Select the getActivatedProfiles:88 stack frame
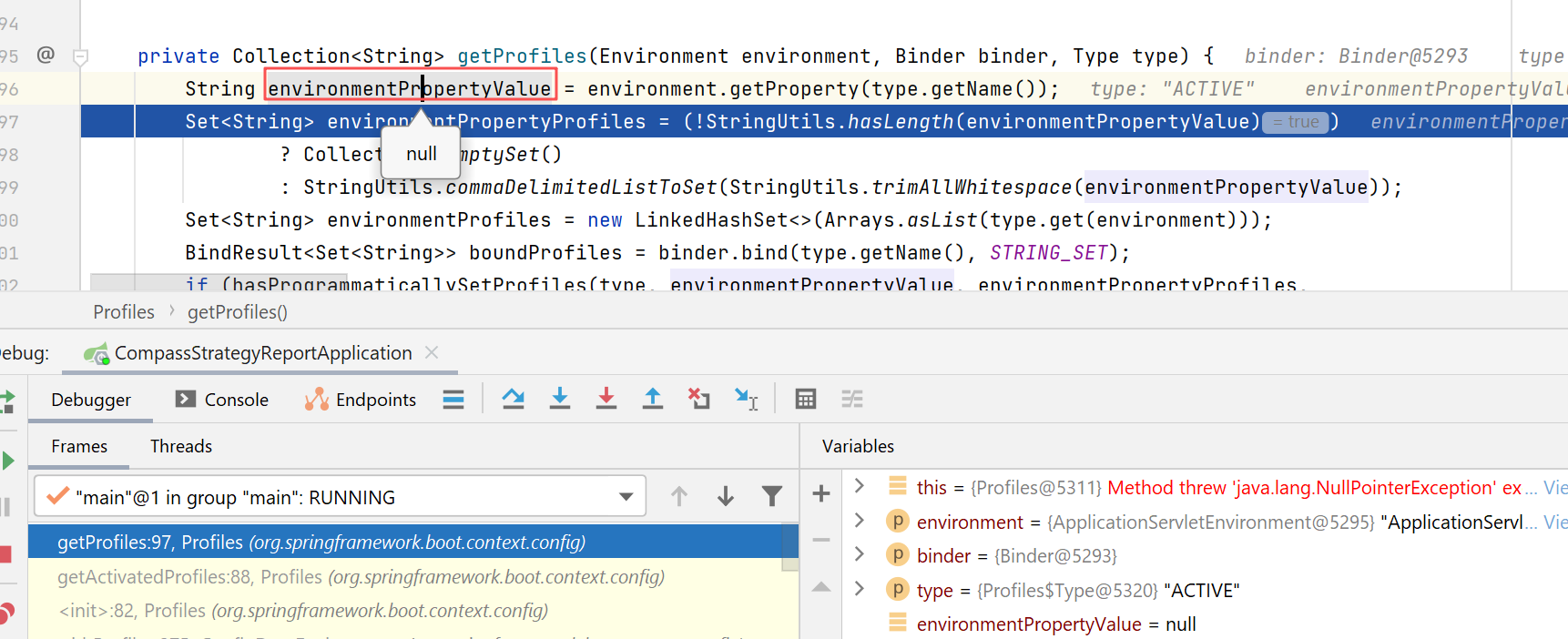The image size is (1568, 639). coord(361,577)
